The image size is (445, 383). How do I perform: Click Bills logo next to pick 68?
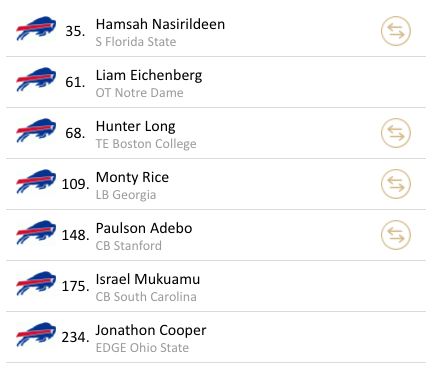tap(36, 130)
